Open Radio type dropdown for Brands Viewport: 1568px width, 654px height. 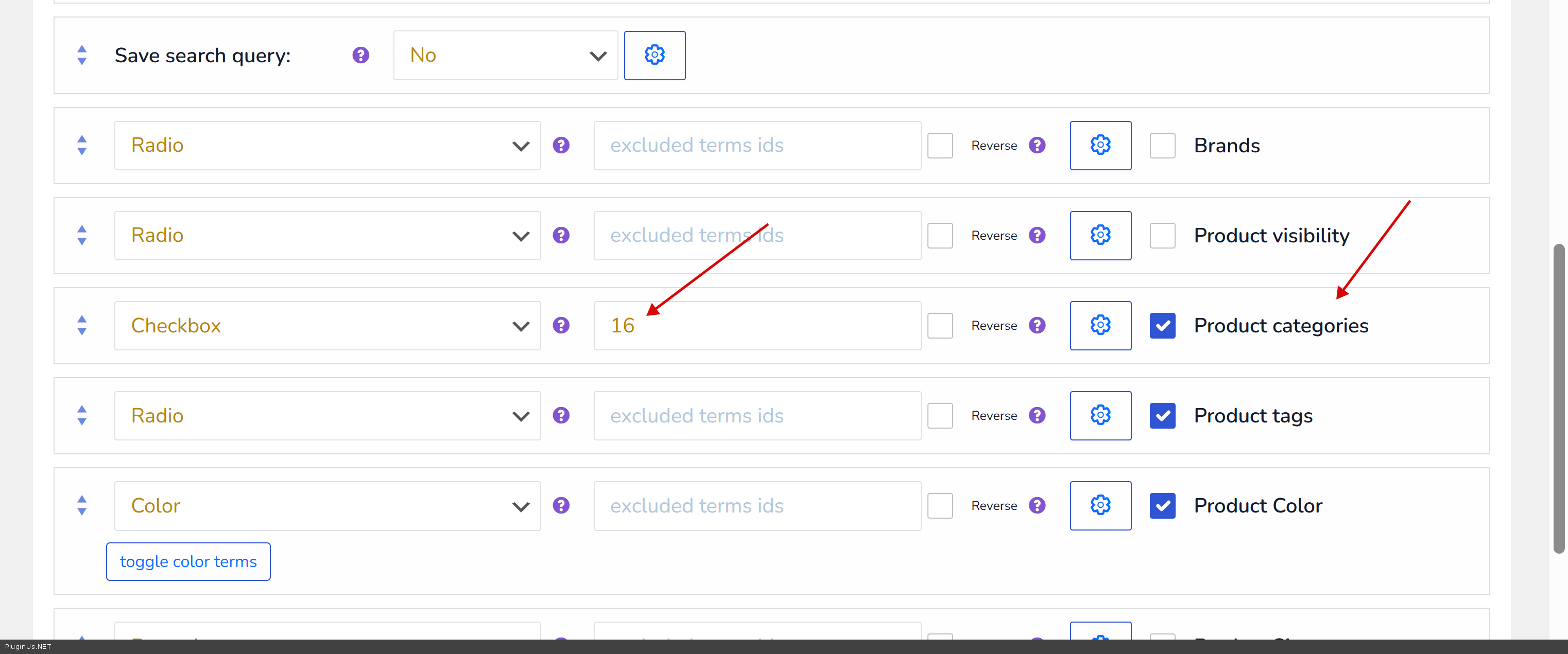coord(327,146)
